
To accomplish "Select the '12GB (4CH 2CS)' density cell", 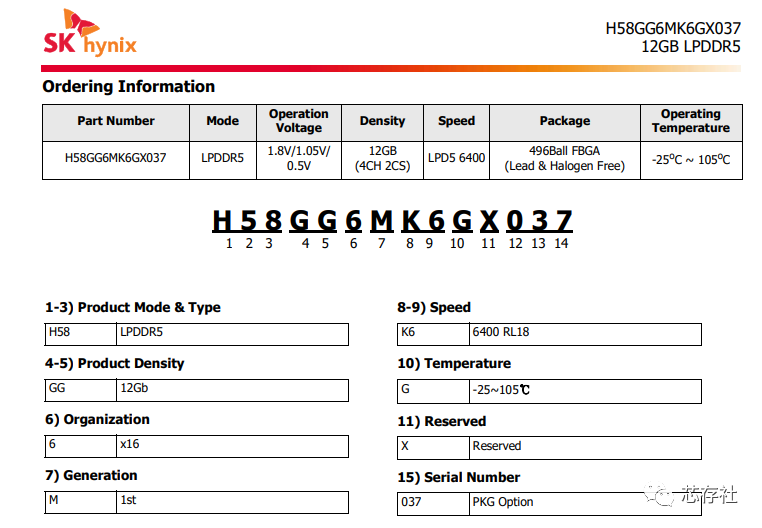I will pos(382,158).
